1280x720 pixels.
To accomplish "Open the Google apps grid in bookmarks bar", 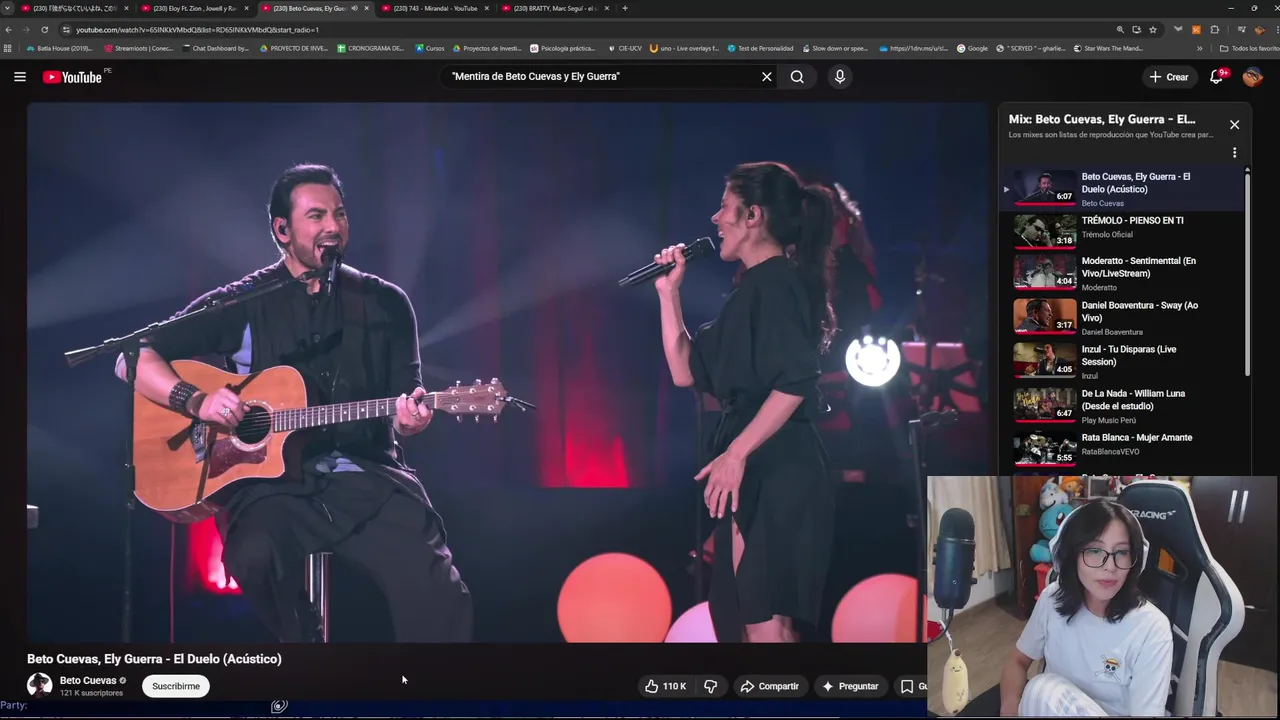I will point(8,48).
